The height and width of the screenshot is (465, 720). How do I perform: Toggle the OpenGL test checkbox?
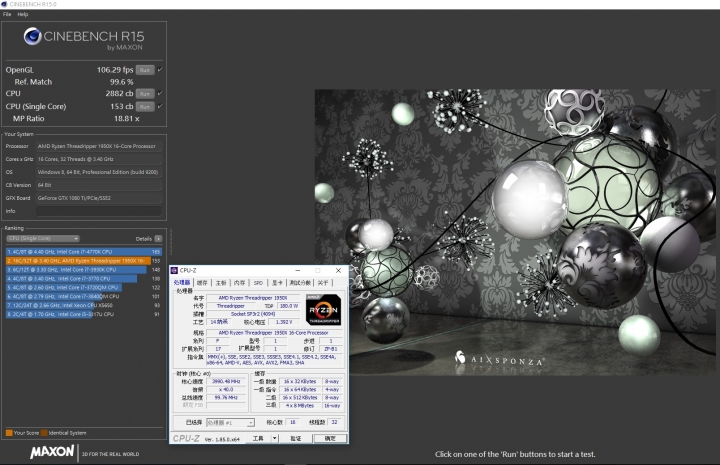(160, 70)
